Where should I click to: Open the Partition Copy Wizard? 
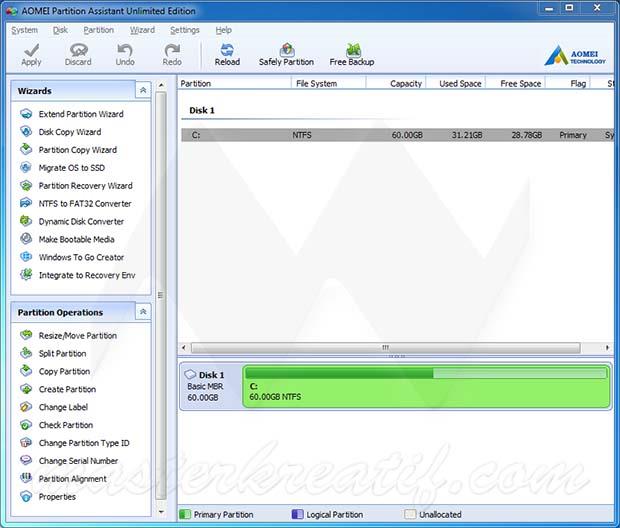point(78,150)
